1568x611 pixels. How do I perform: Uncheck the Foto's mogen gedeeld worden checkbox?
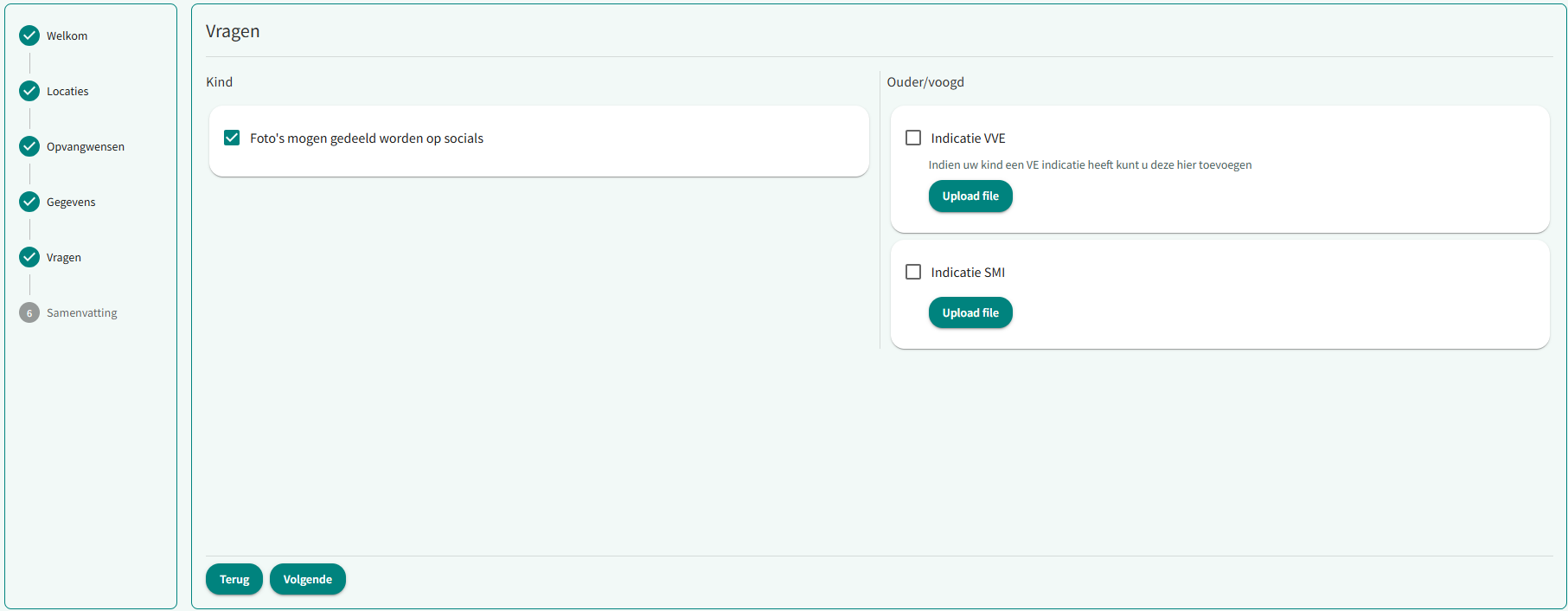coord(232,138)
